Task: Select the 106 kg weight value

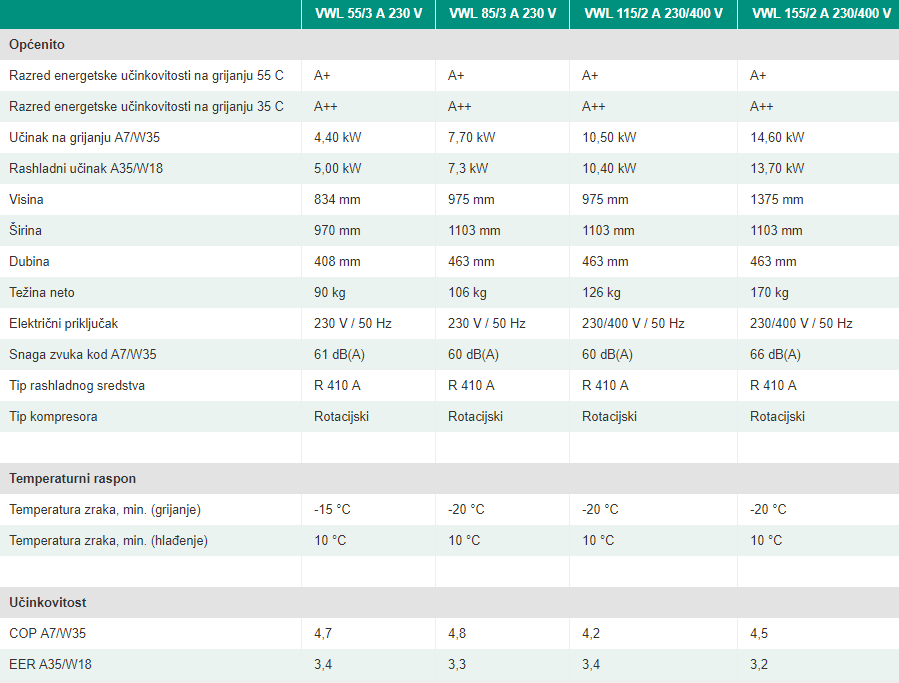Action: coord(467,292)
